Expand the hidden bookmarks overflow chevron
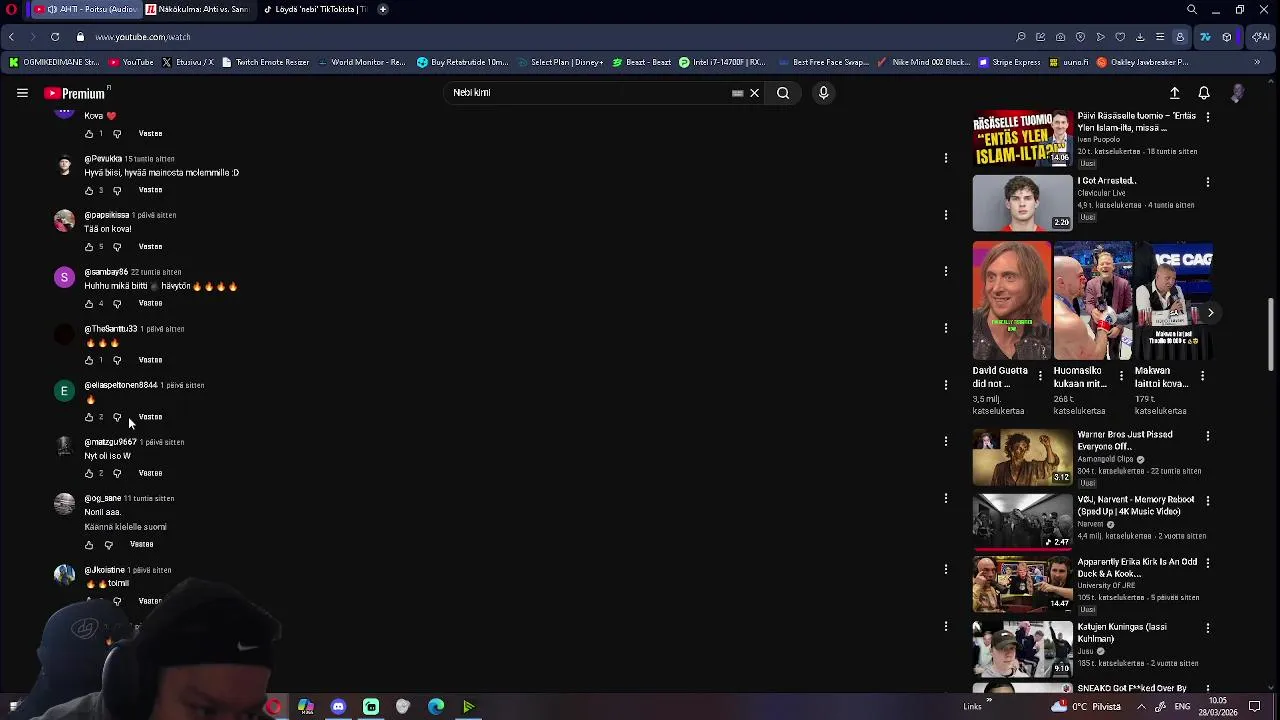 click(1257, 62)
